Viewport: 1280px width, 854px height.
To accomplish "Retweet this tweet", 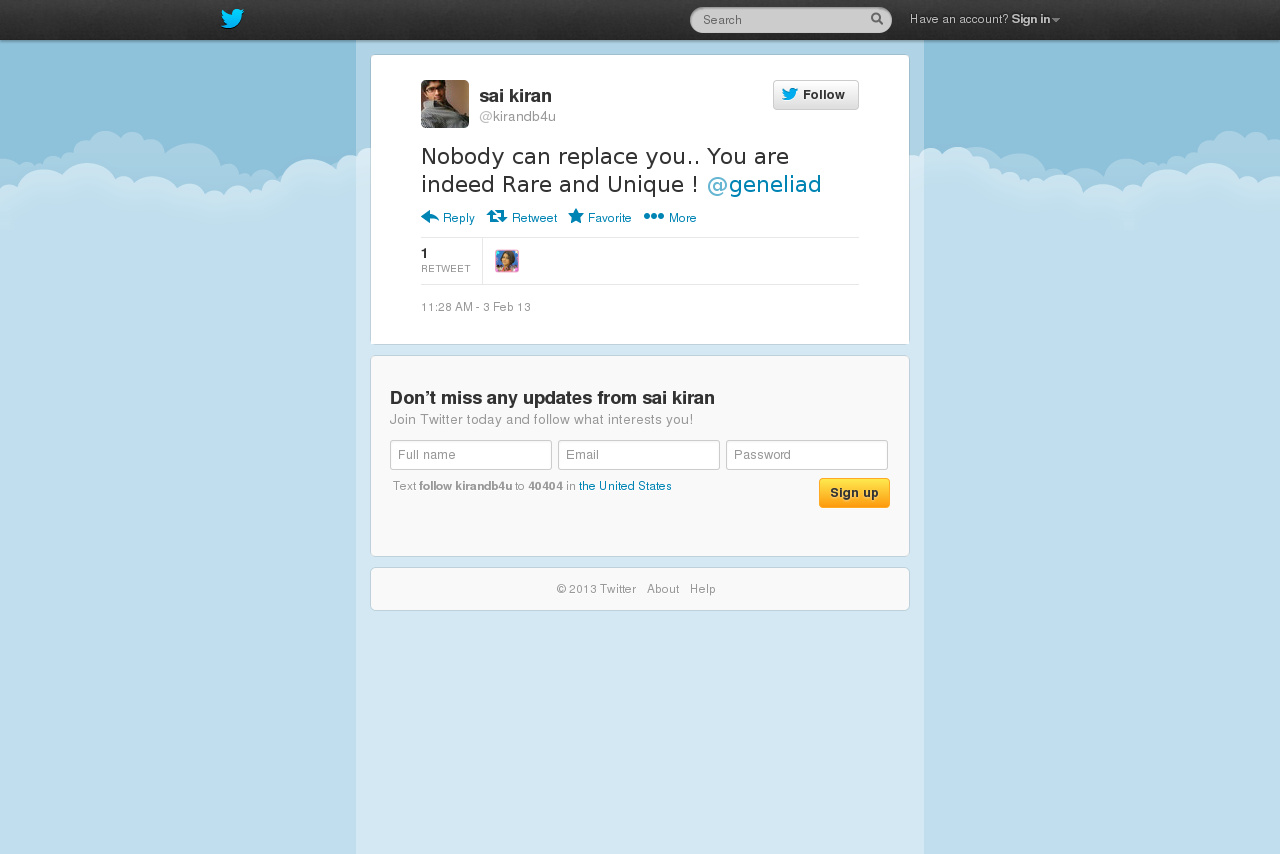I will tap(522, 217).
